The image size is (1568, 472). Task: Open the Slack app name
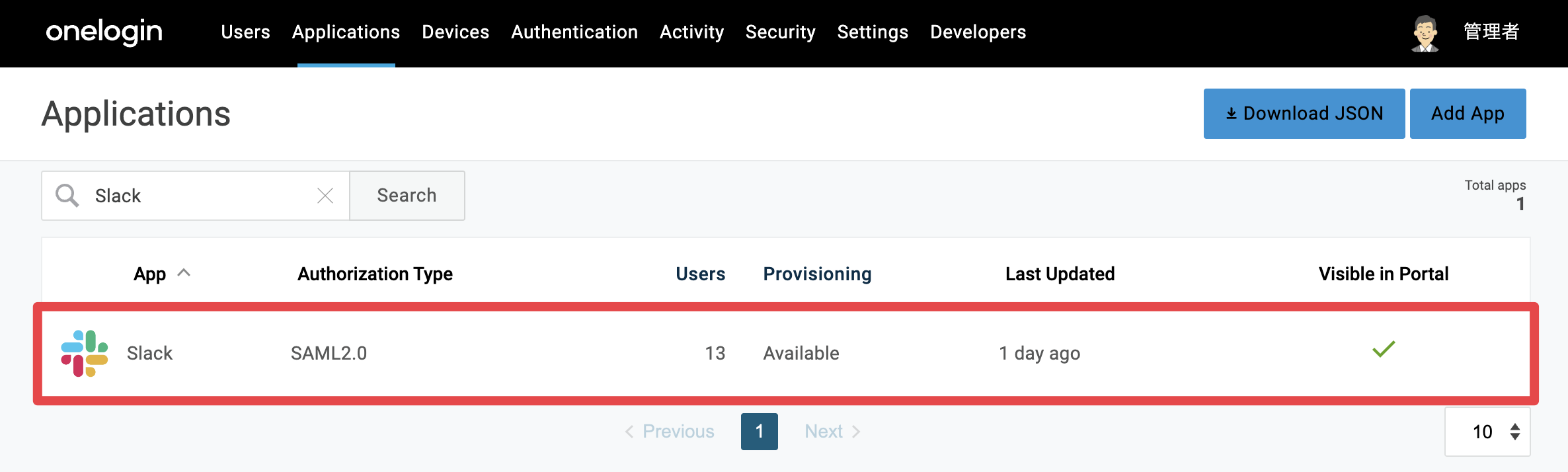(x=150, y=353)
